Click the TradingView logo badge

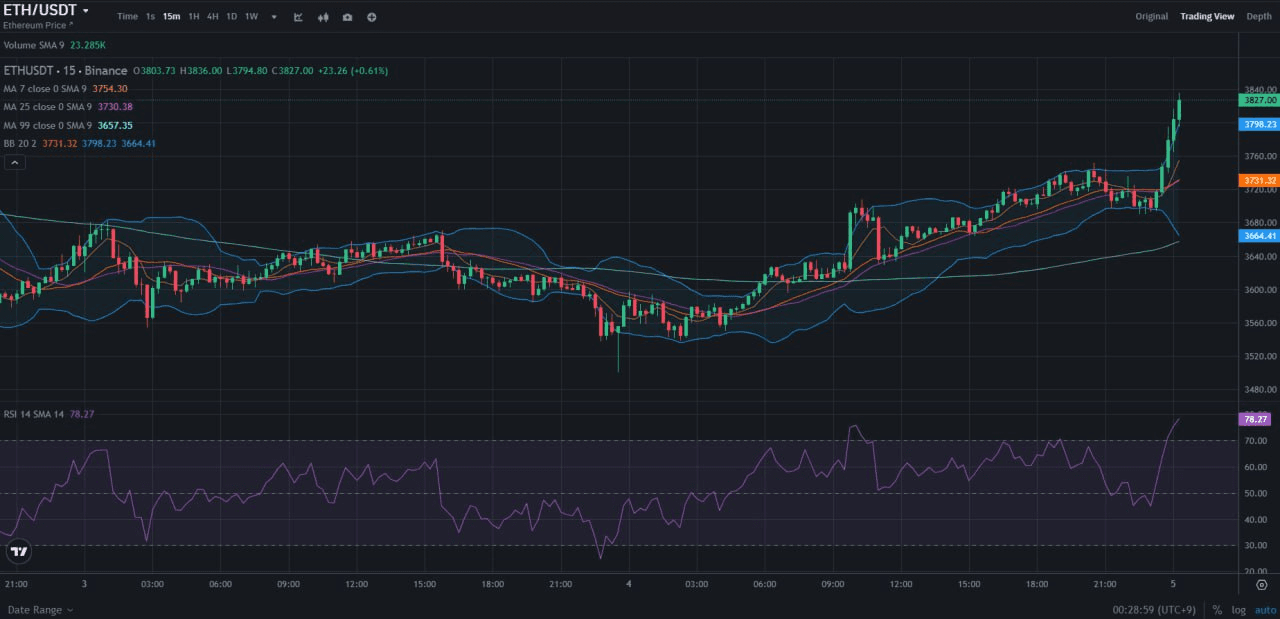18,551
